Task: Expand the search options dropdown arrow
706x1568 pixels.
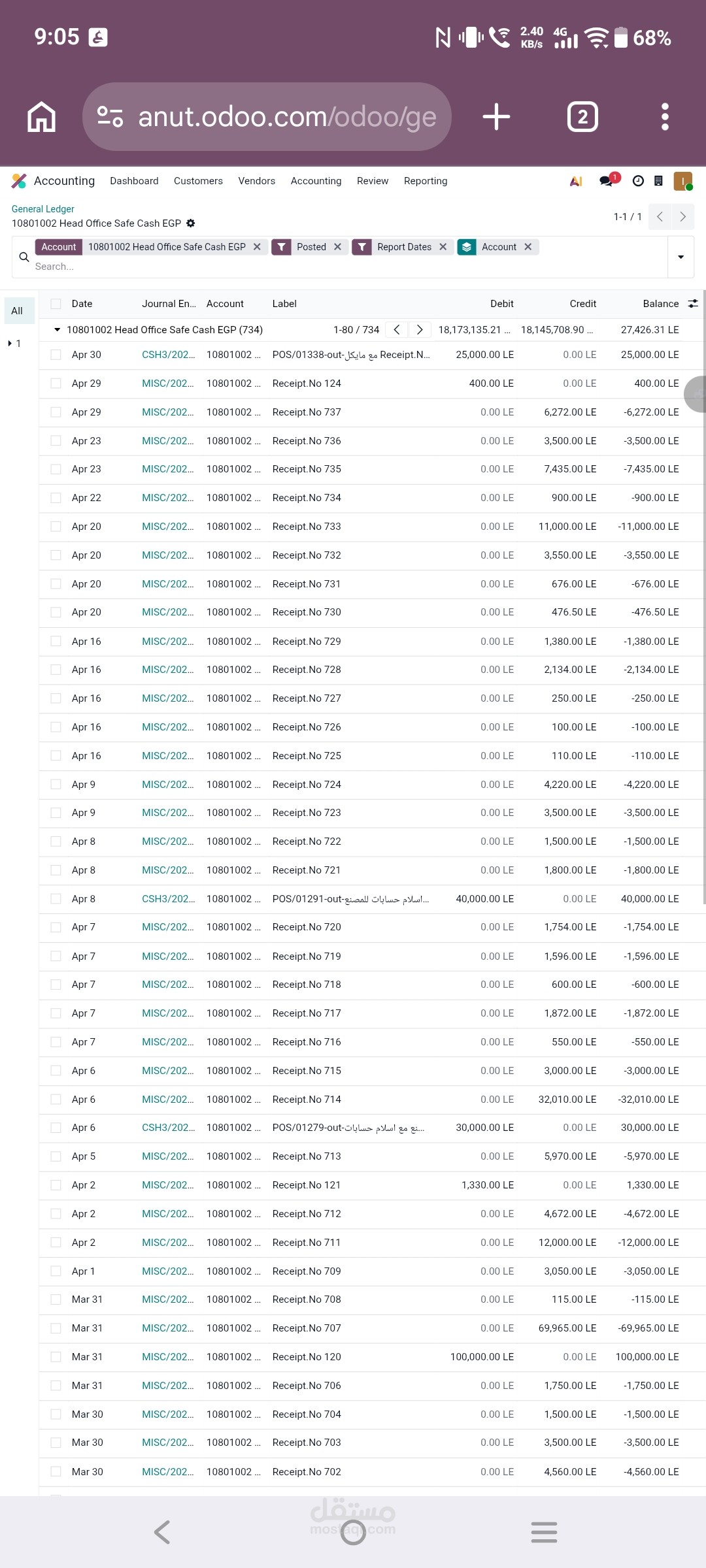Action: 681,257
